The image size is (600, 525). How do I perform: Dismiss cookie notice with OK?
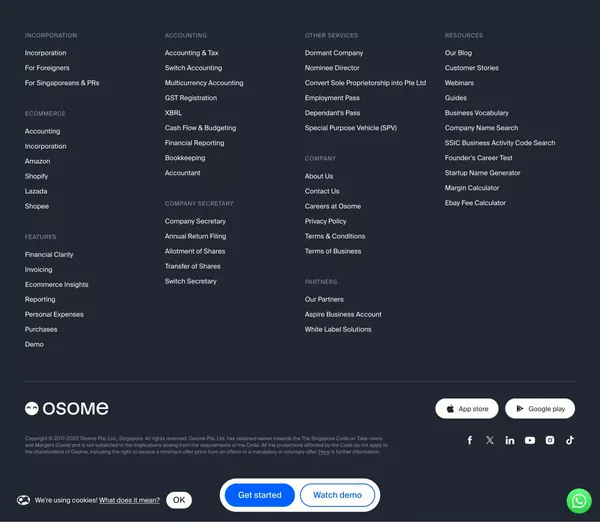coord(179,500)
